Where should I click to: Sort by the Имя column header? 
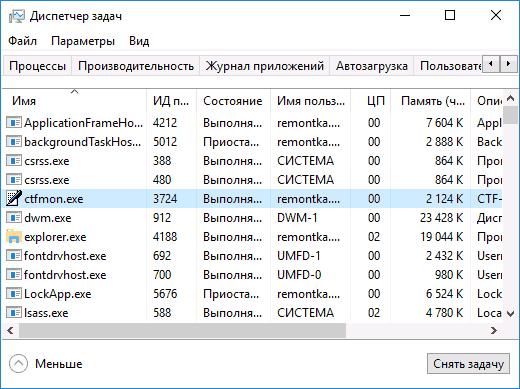75,101
